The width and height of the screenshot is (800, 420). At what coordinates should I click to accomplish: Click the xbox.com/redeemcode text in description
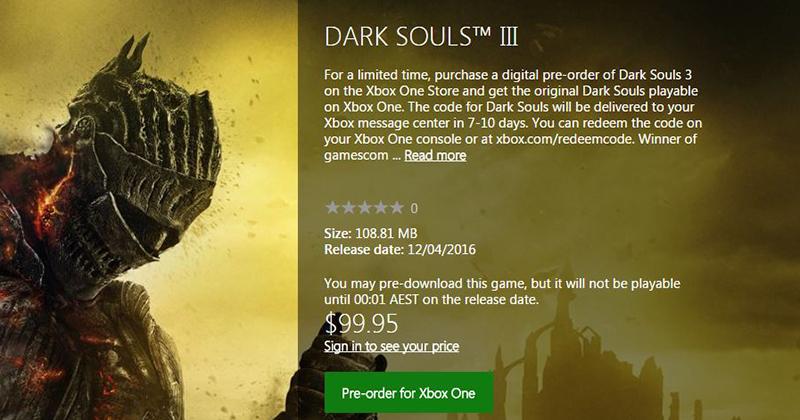[565, 139]
